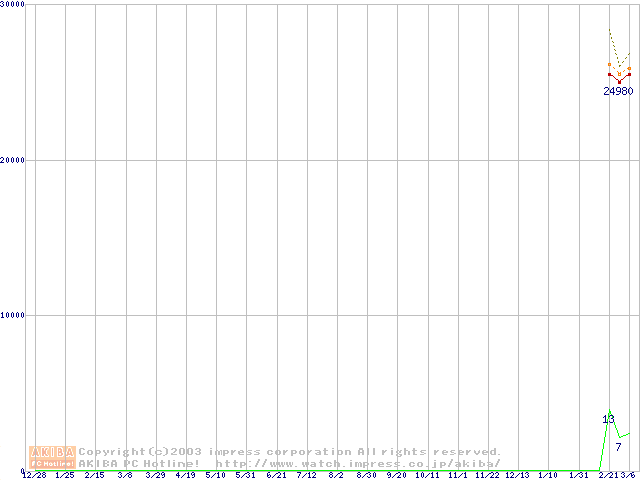
Task: Click the 20000 y-axis label
Action: [14, 160]
